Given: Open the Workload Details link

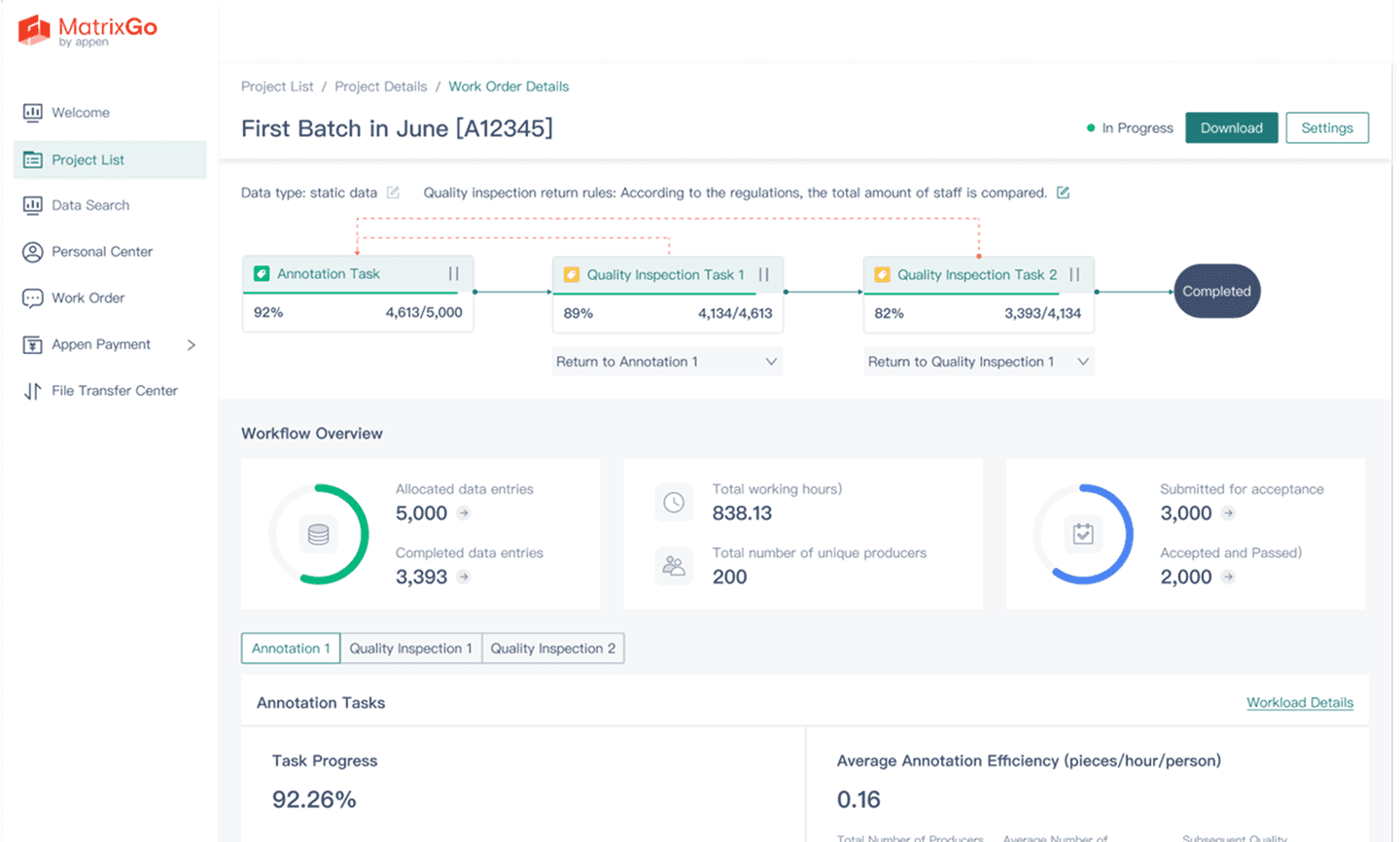Looking at the screenshot, I should 1299,703.
